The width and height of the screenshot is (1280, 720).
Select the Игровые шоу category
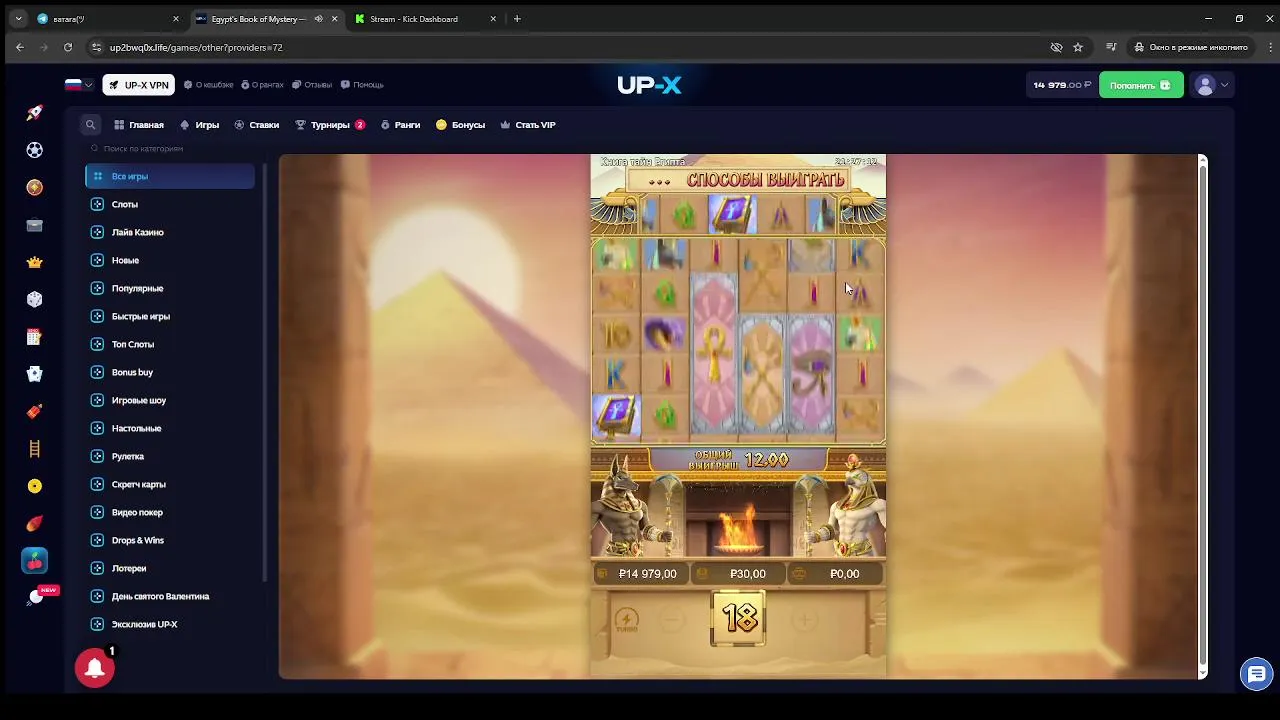(170, 400)
